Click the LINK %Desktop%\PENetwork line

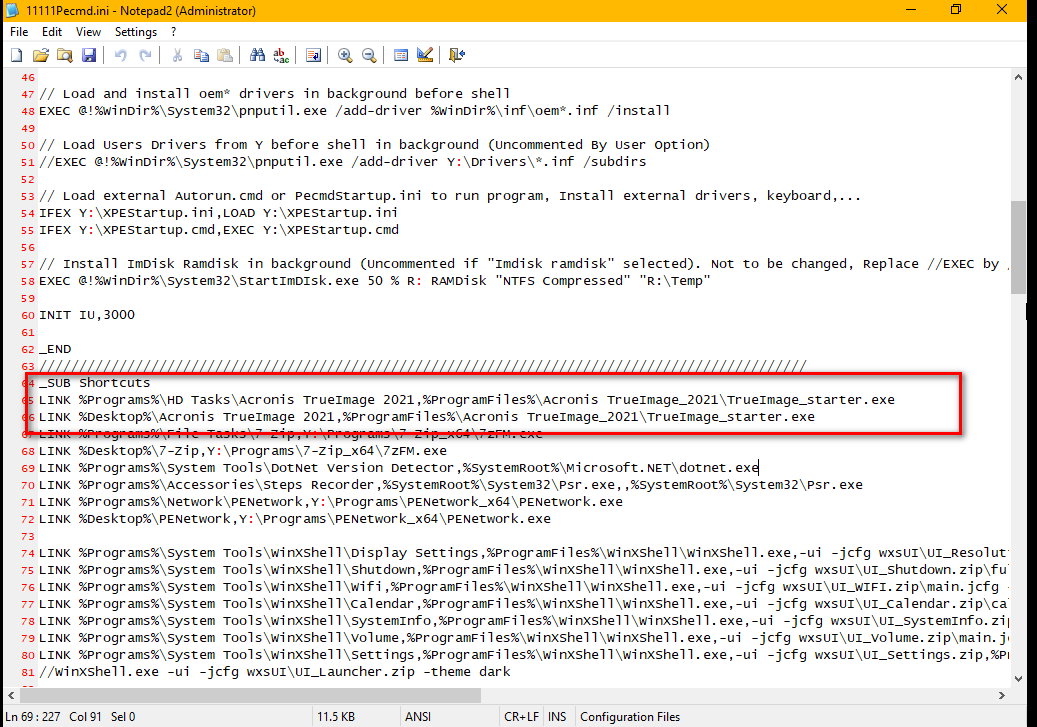(295, 519)
